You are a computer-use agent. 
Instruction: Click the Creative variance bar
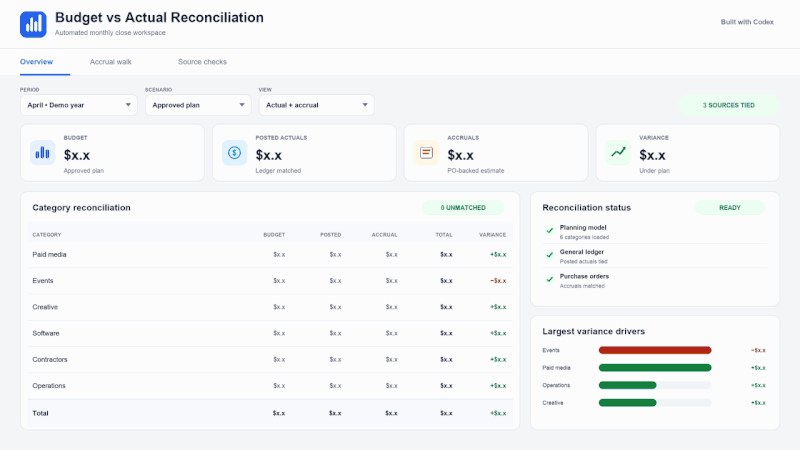pyautogui.click(x=627, y=403)
